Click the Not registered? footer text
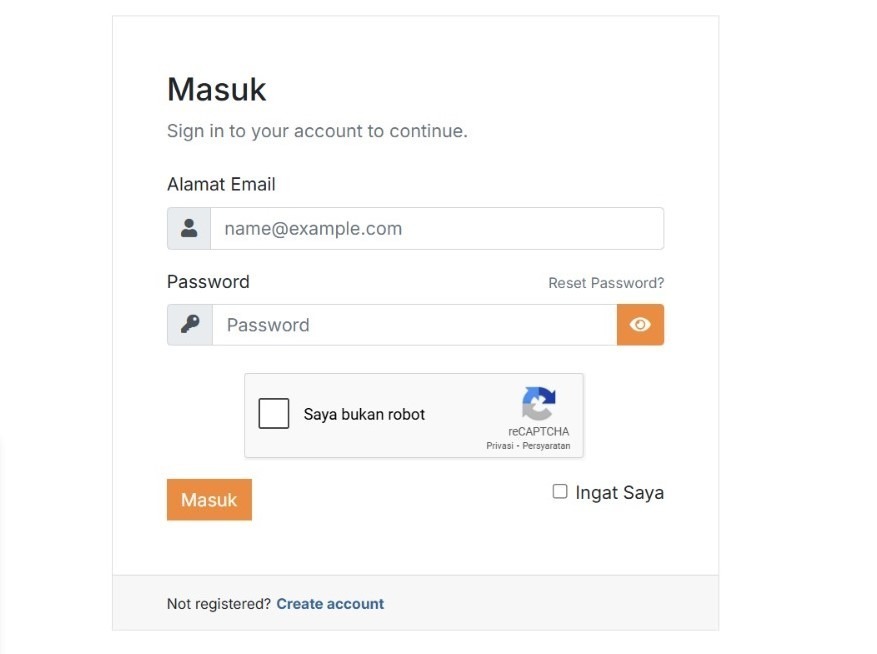 point(218,604)
